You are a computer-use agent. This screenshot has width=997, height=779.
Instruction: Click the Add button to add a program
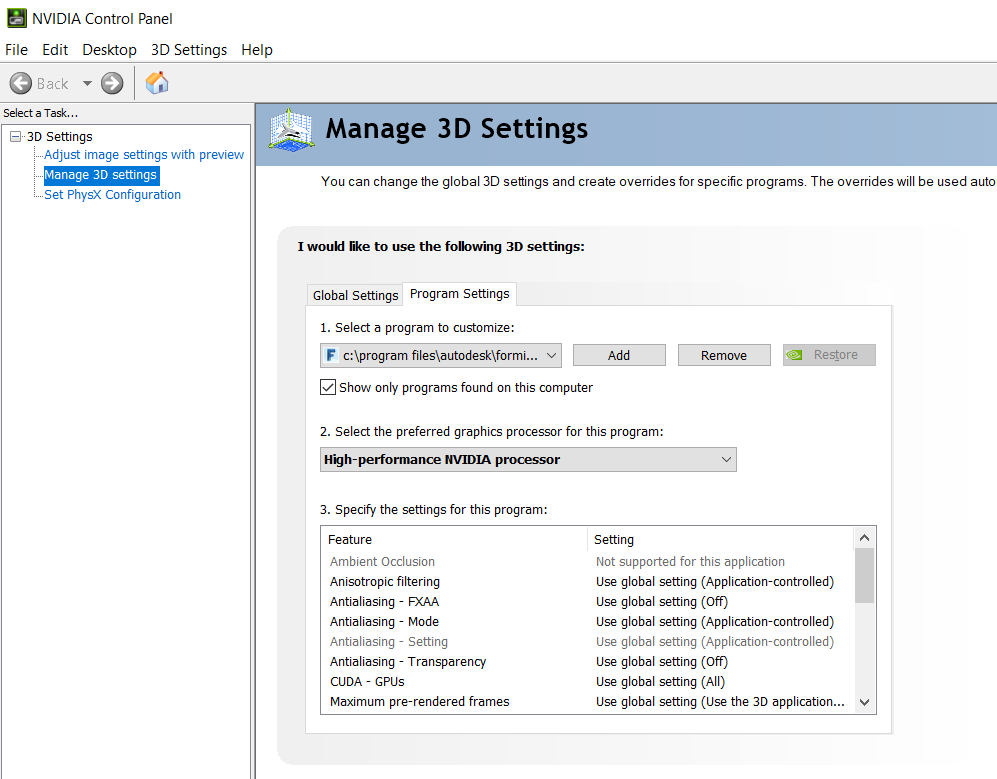(x=618, y=355)
